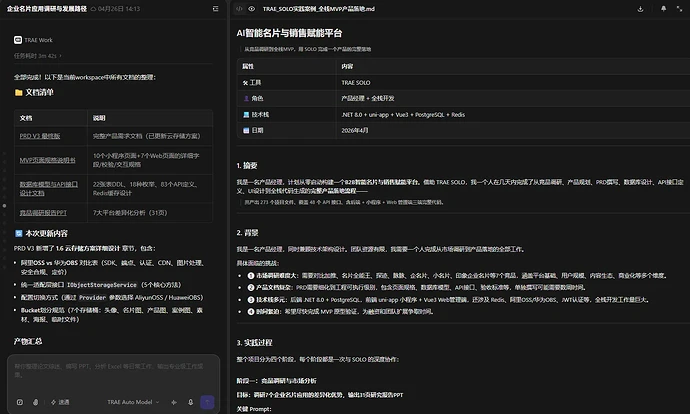
Task: Download the TRAE_SOLO markdown document
Action: click(640, 9)
